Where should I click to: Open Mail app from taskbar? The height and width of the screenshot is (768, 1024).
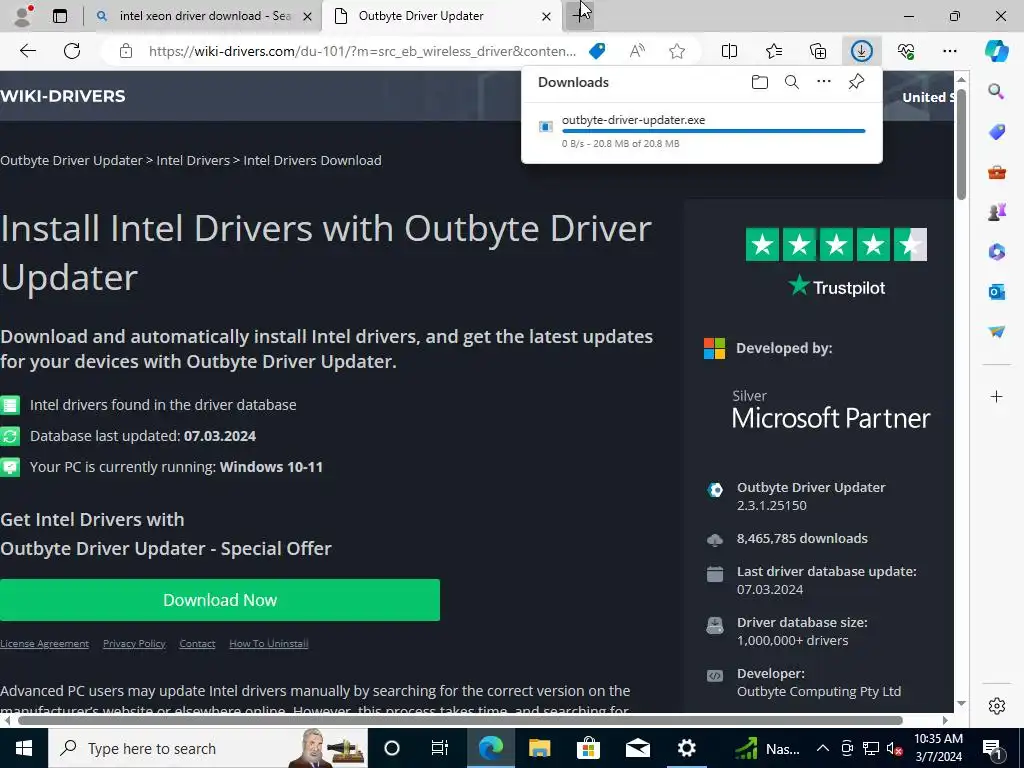coord(637,748)
